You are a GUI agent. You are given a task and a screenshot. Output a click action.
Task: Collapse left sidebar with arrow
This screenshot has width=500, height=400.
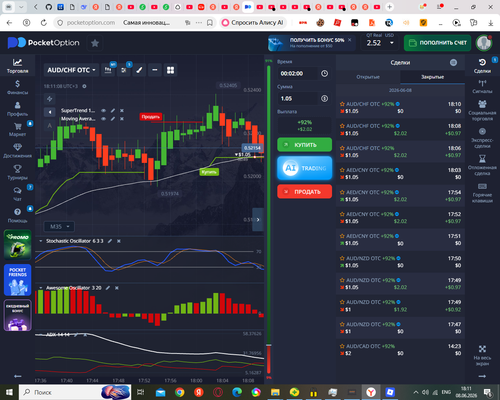[x=17, y=376]
